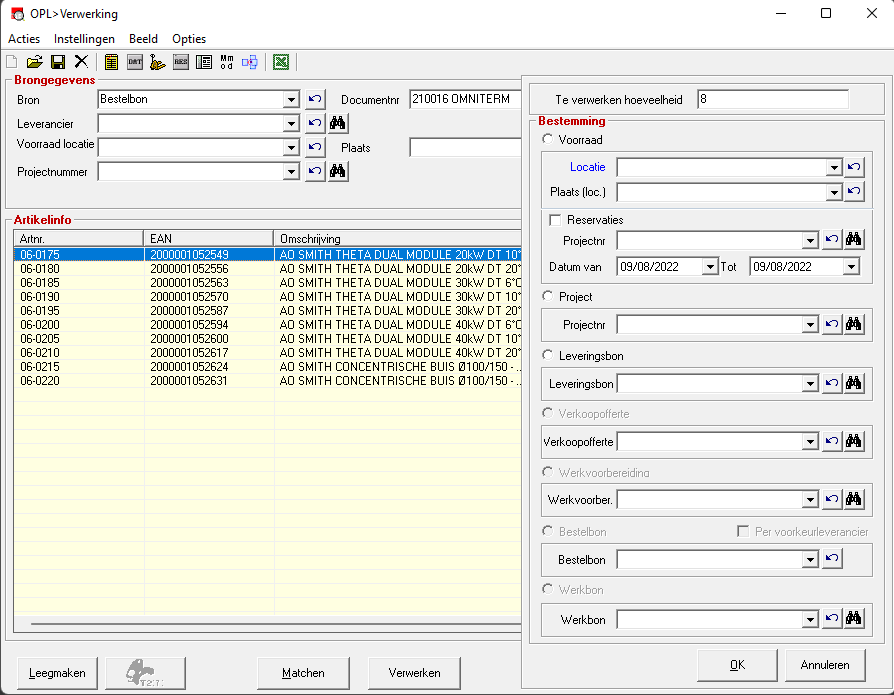This screenshot has height=695, width=894.
Task: Select the Werkvoorbereiding radio button
Action: tap(548, 472)
